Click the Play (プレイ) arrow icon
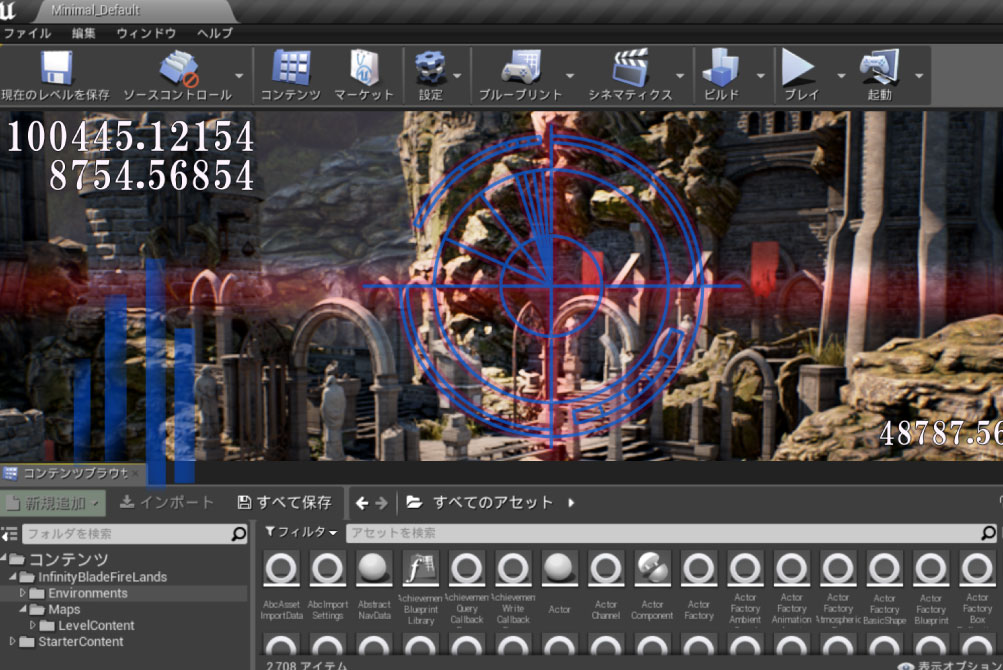The width and height of the screenshot is (1003, 670). (798, 68)
